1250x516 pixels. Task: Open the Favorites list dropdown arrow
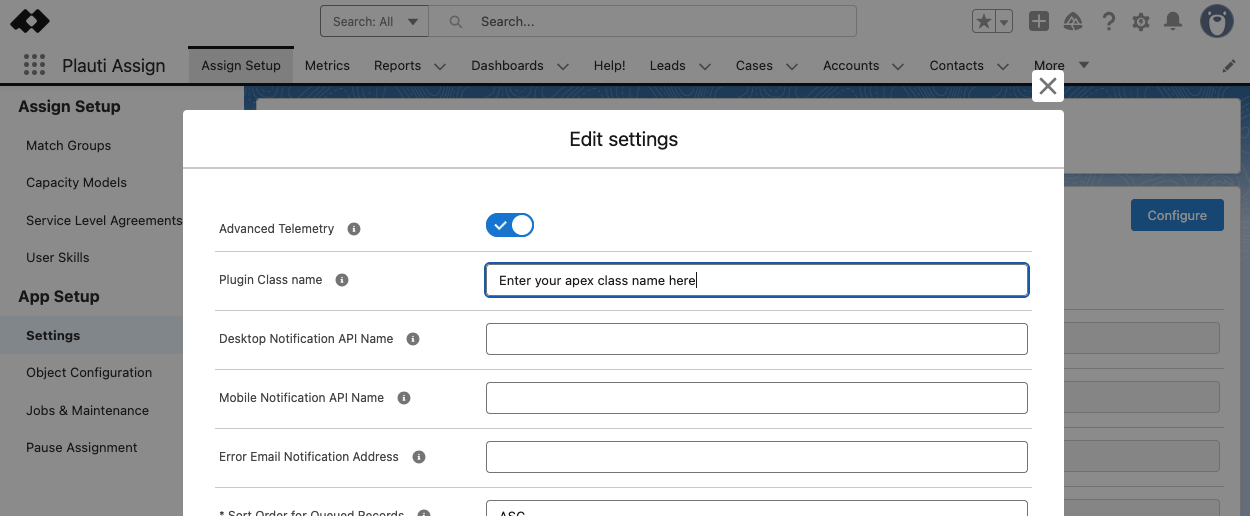(x=1004, y=21)
